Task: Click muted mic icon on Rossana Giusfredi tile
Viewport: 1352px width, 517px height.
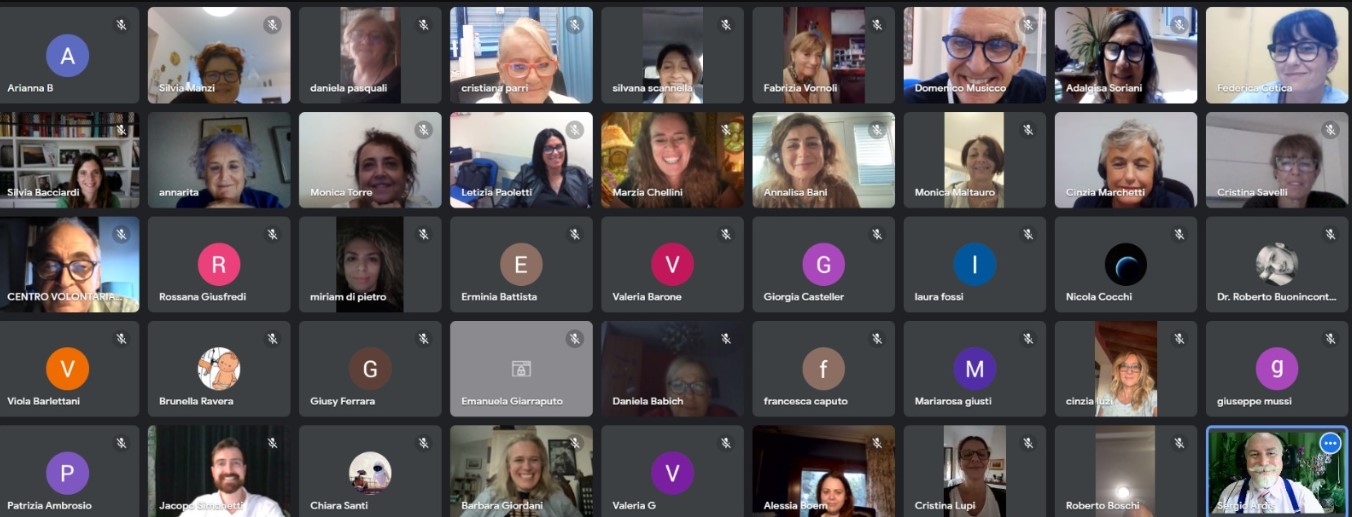Action: point(272,234)
